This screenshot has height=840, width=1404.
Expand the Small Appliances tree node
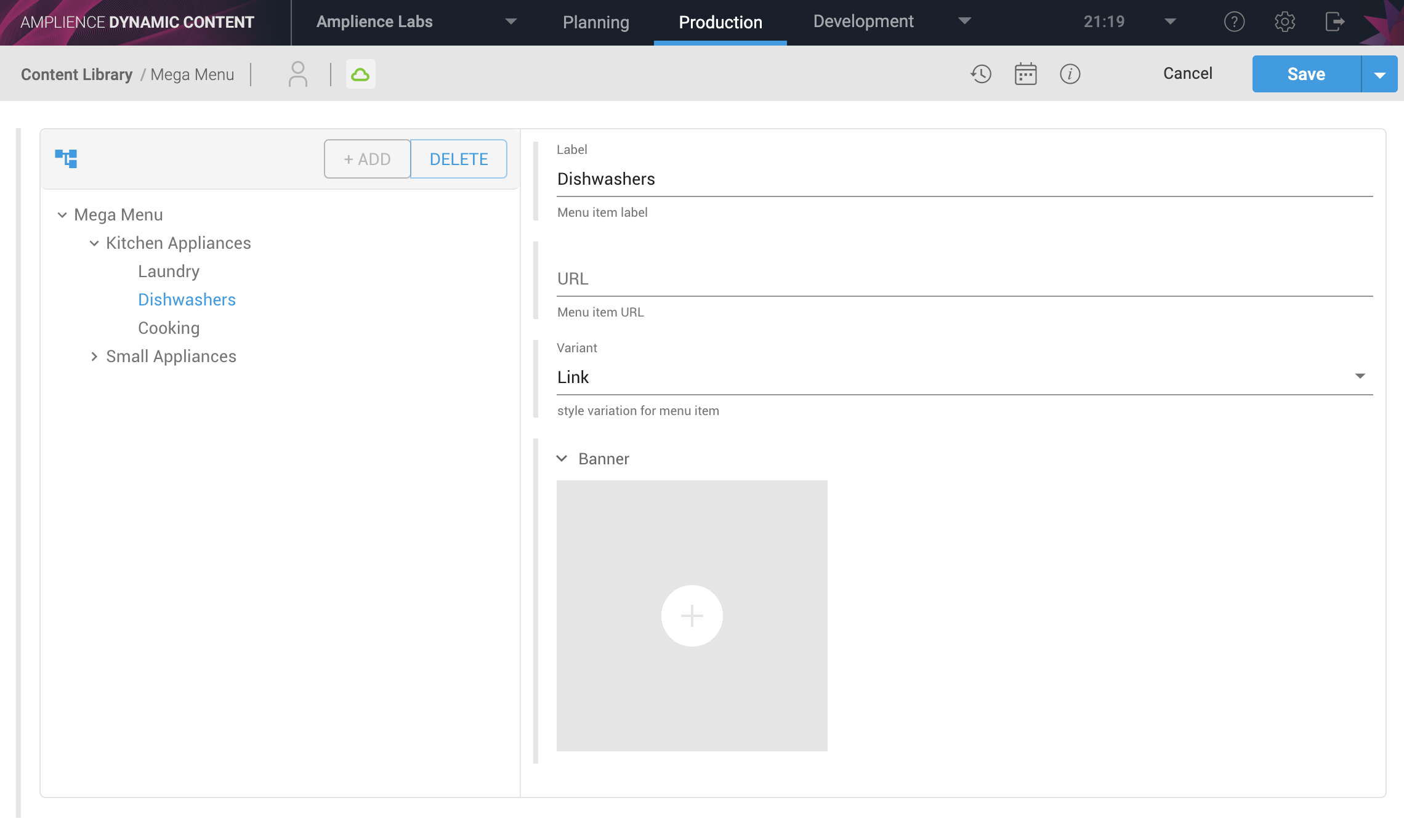coord(94,357)
